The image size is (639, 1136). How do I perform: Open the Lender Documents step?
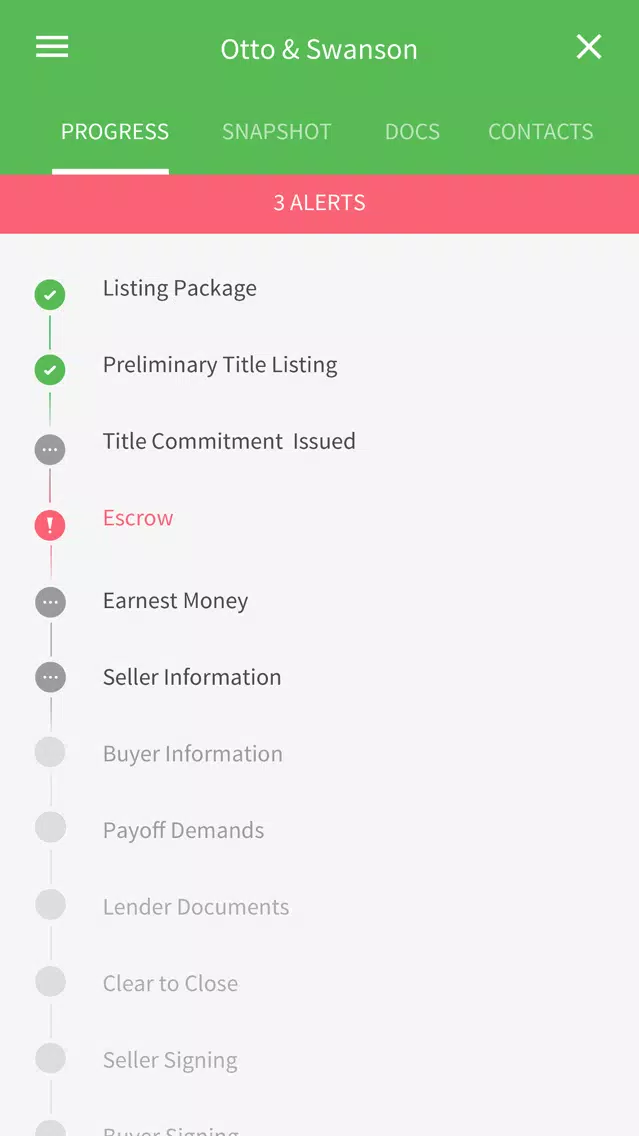pyautogui.click(x=196, y=906)
